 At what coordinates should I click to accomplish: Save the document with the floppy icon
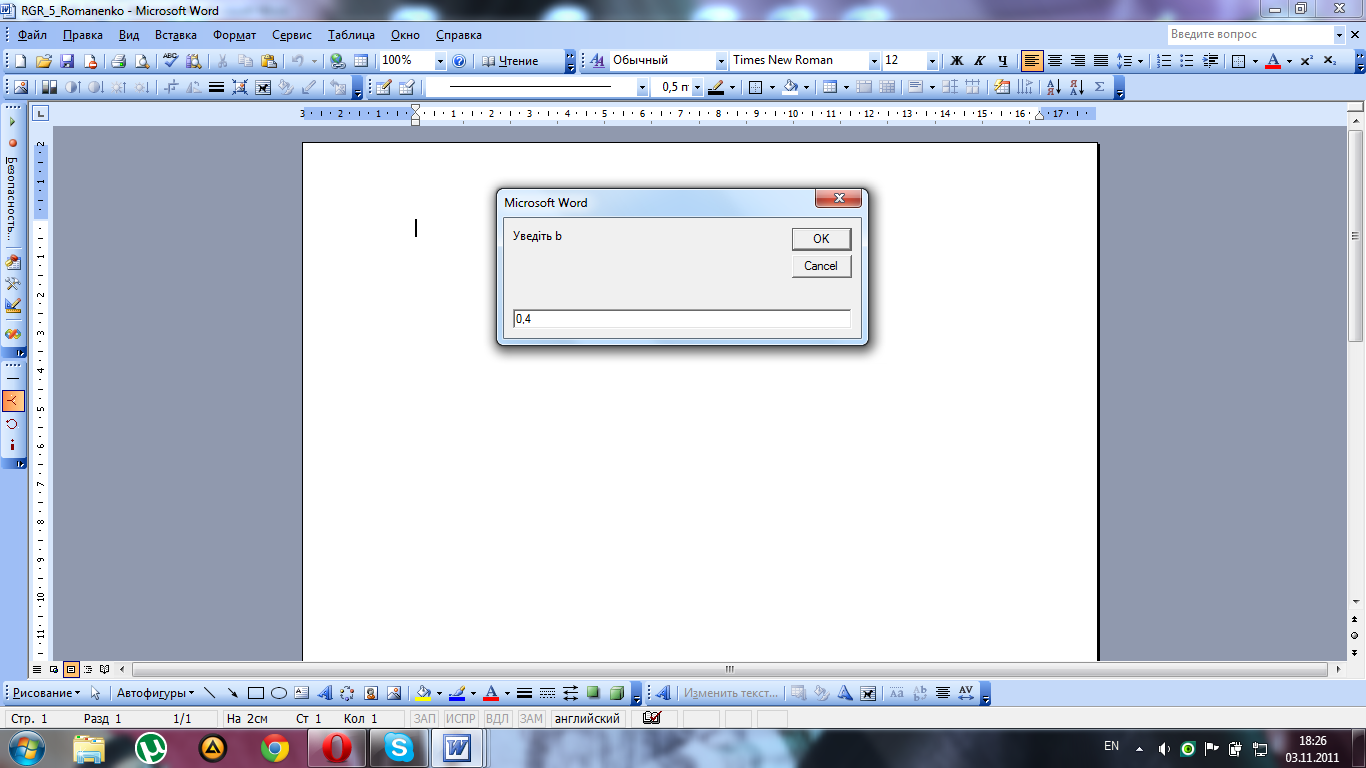pyautogui.click(x=67, y=61)
